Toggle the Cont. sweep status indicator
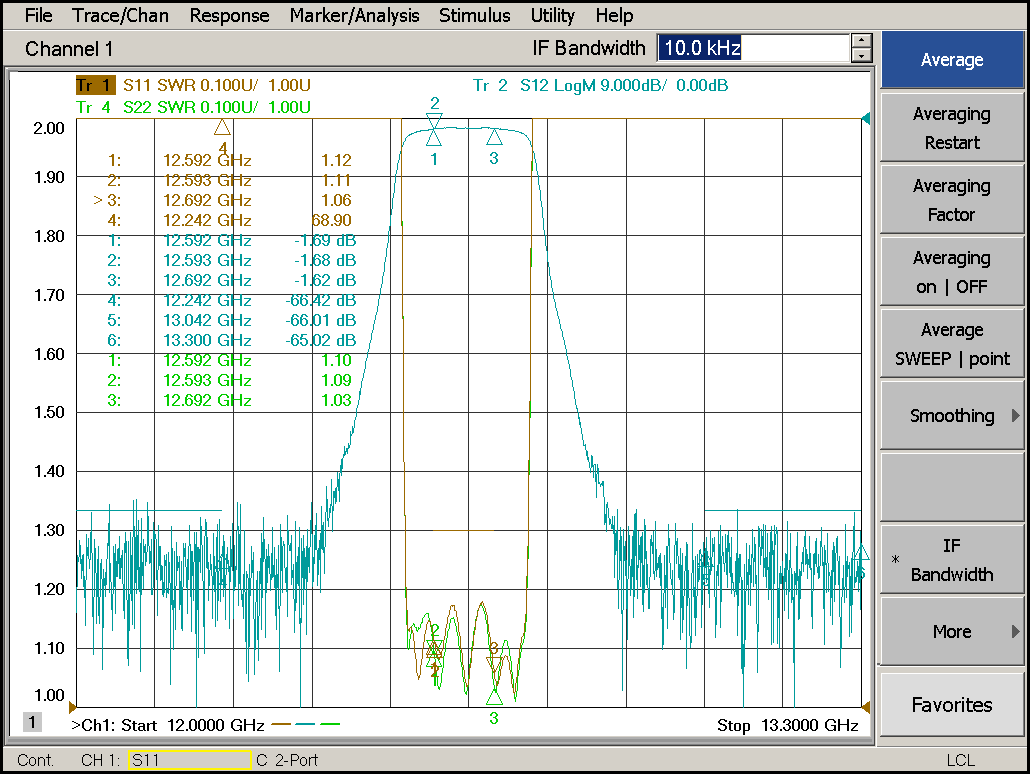This screenshot has height=774, width=1030. click(36, 760)
